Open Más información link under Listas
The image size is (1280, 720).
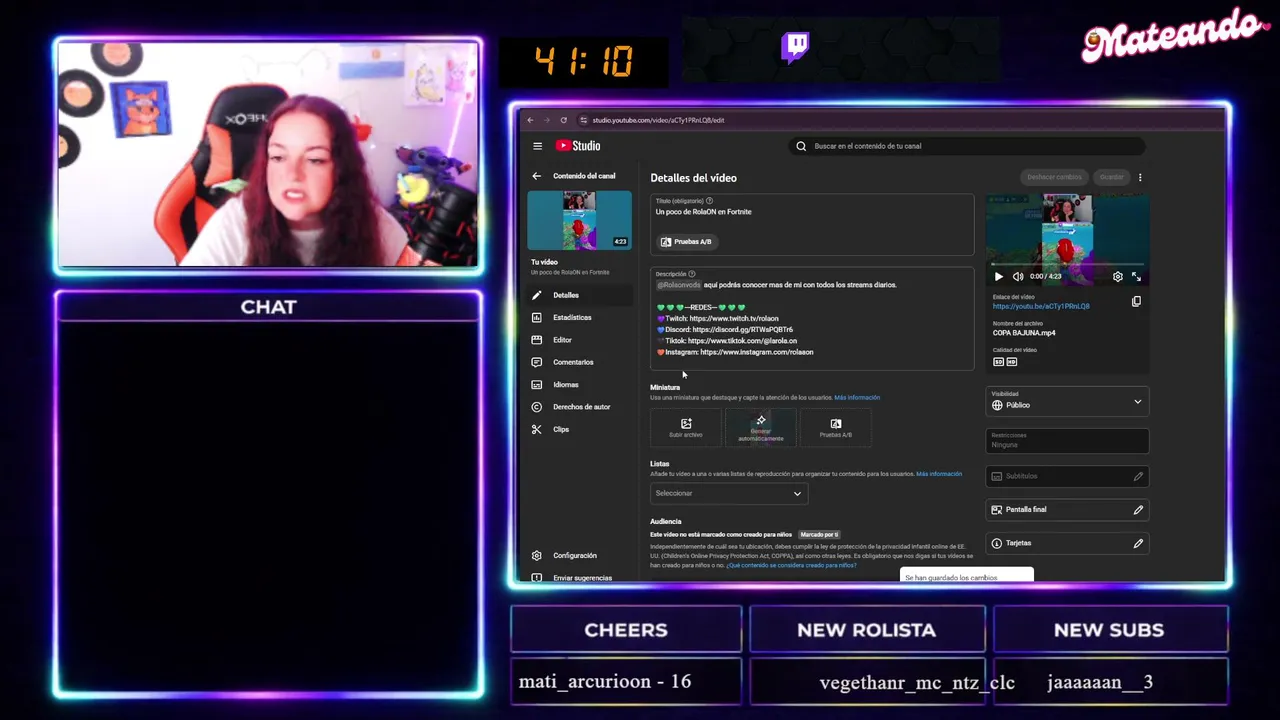coord(939,473)
